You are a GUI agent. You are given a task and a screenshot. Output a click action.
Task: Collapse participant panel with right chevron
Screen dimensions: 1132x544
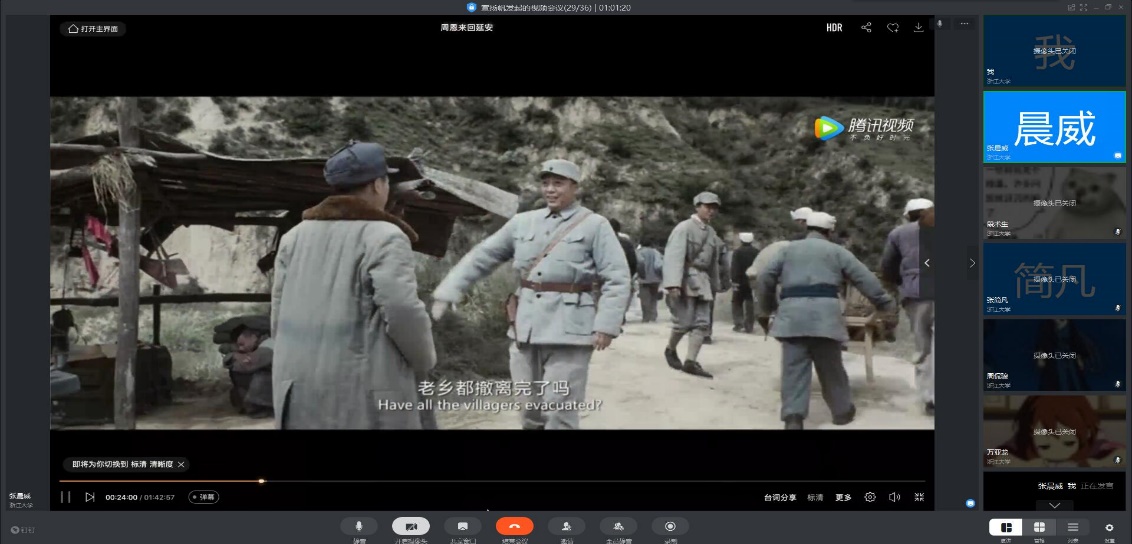pyautogui.click(x=972, y=263)
